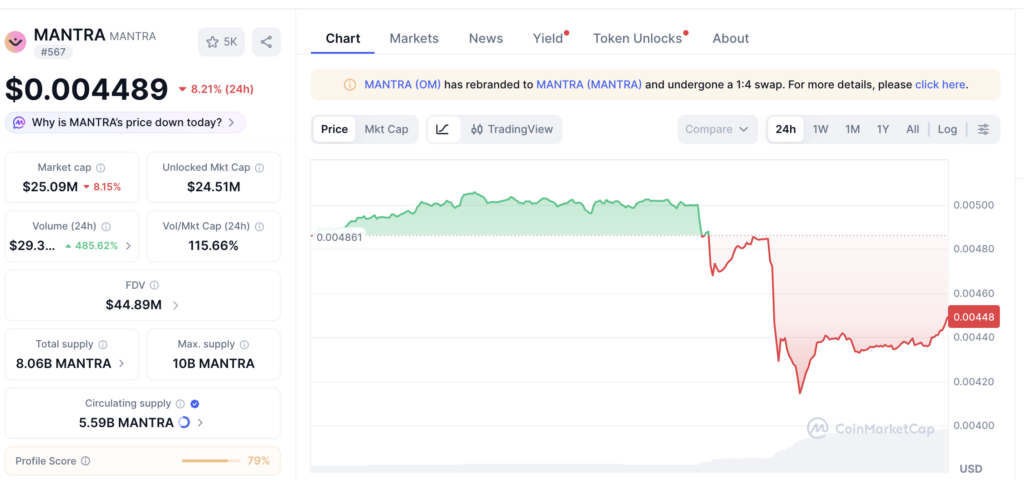Open info icon next to Total supply
1024x480 pixels.
click(103, 344)
